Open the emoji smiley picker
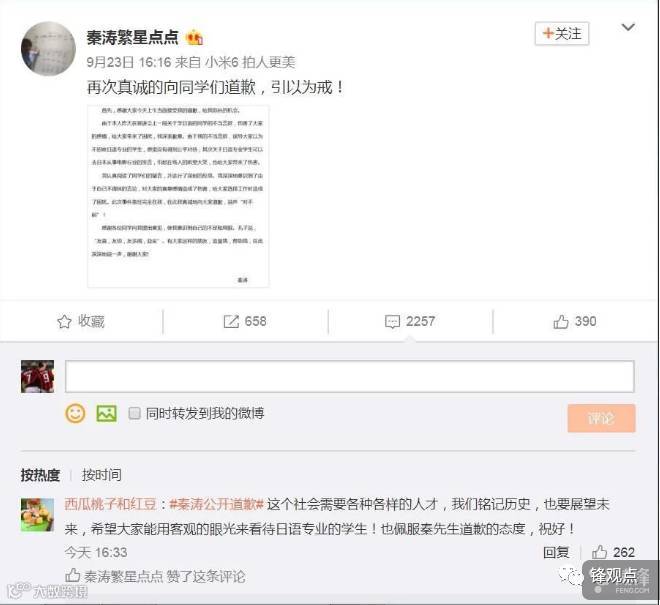Image resolution: width=660 pixels, height=605 pixels. pos(75,413)
